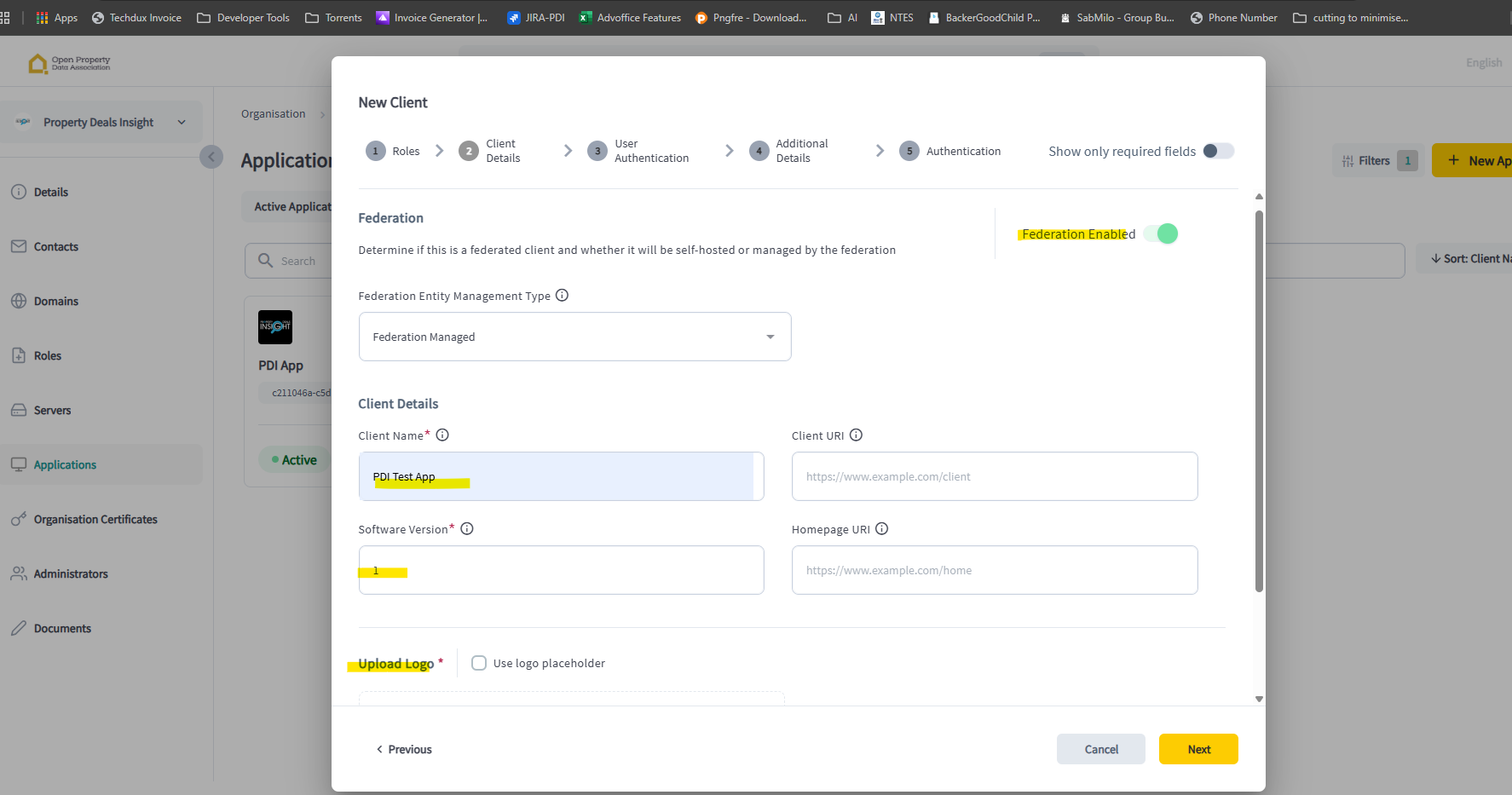Click the Contacts envelope icon
The image size is (1512, 795).
[x=19, y=246]
